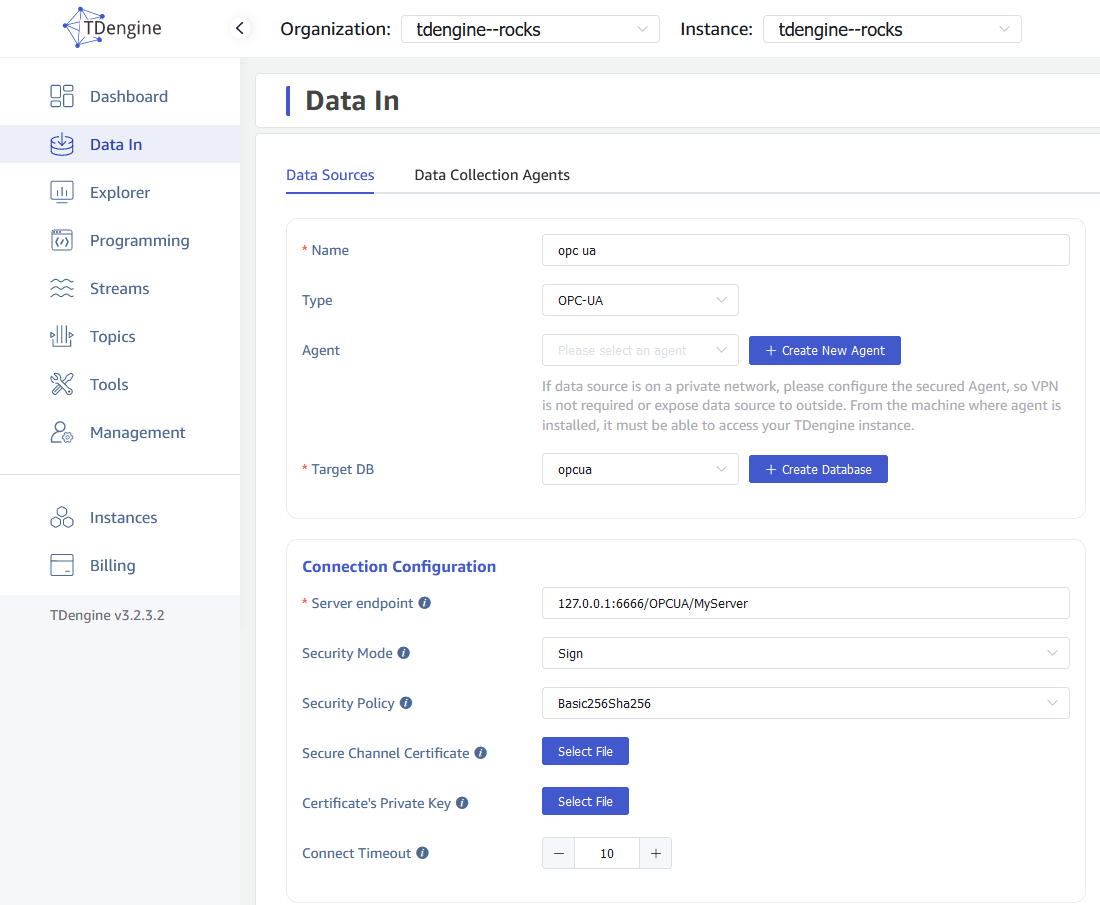Open the Type dropdown showing OPC-UA

click(x=640, y=300)
